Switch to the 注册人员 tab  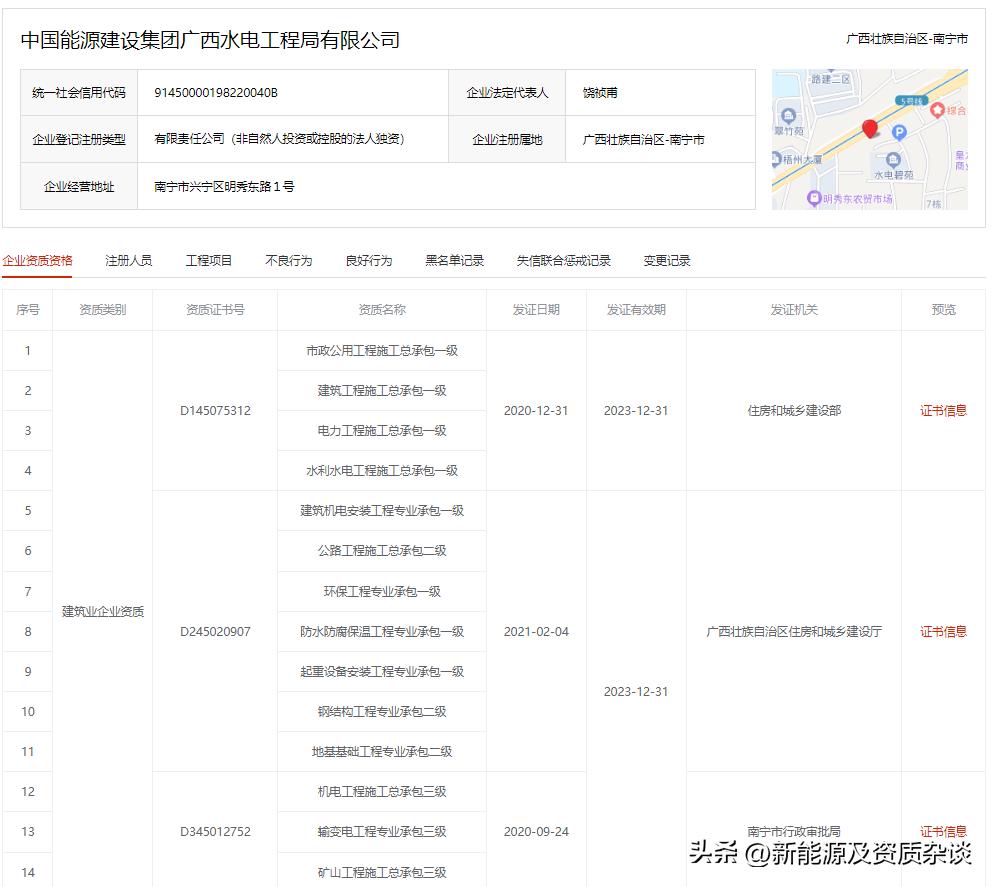pos(128,259)
